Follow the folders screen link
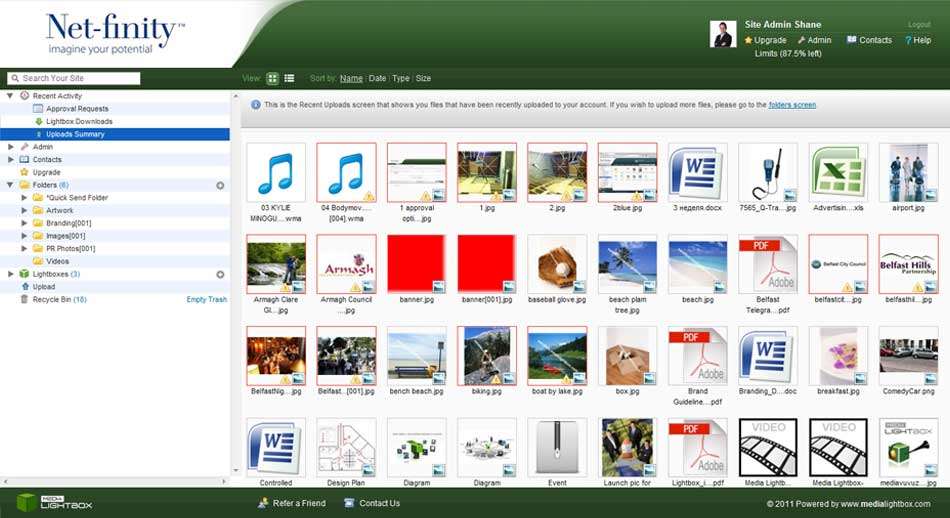Image resolution: width=950 pixels, height=518 pixels. (792, 104)
